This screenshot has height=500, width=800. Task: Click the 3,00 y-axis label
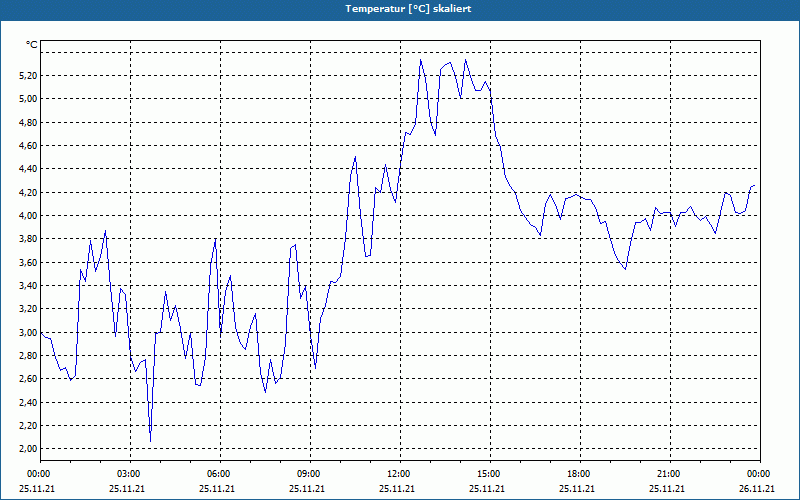[x=29, y=332]
